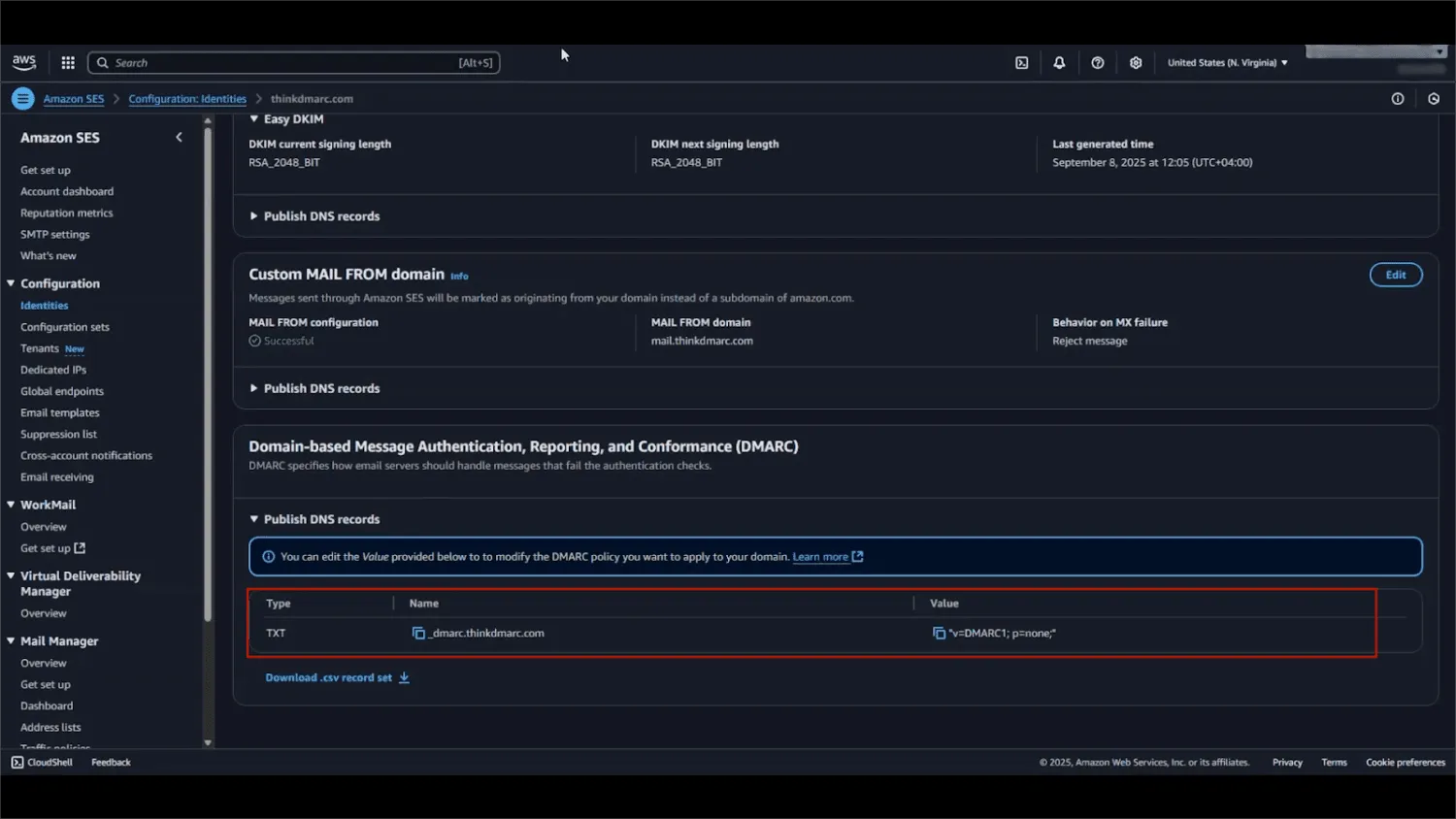Open the United States (N. Virginia) region dropdown

(x=1228, y=63)
